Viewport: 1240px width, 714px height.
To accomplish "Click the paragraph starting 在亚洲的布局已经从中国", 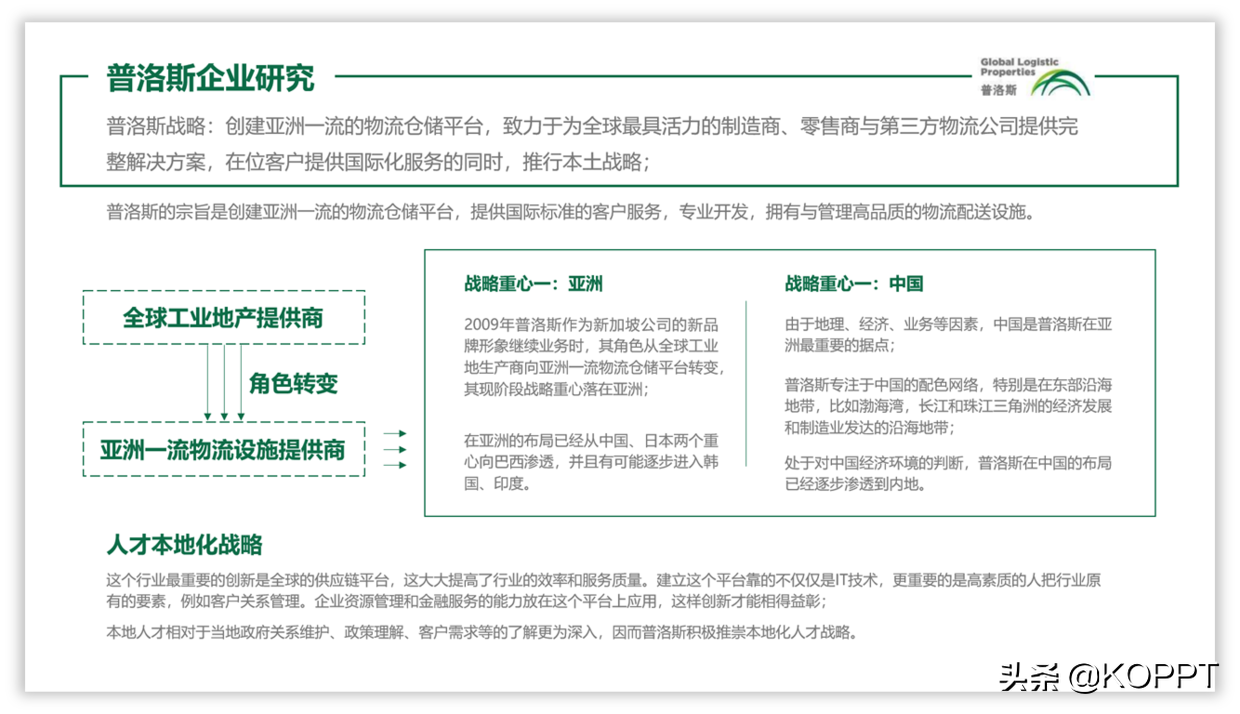I will point(591,462).
